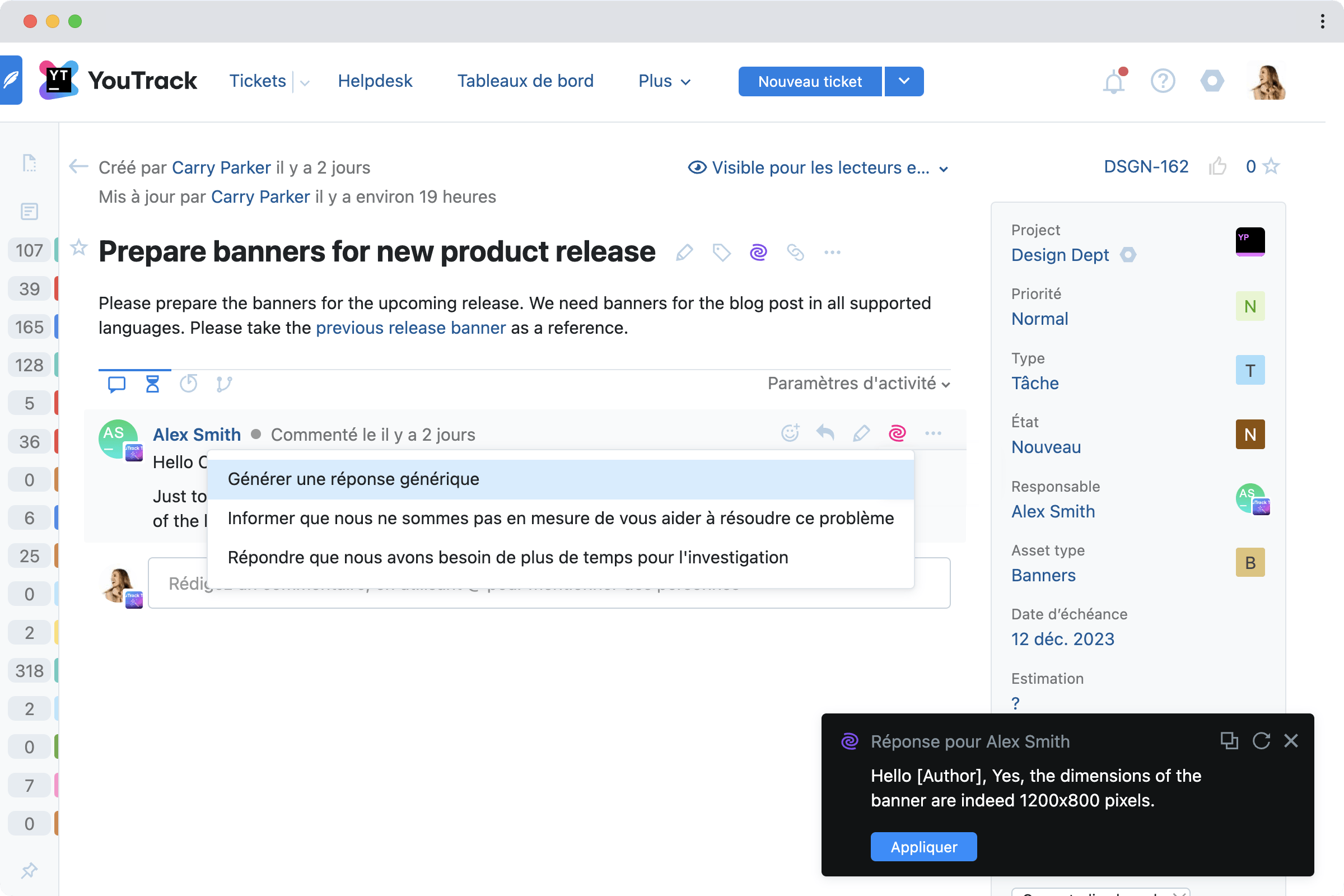
Task: Add a reaction to Alex Smith's comment
Action: click(790, 433)
